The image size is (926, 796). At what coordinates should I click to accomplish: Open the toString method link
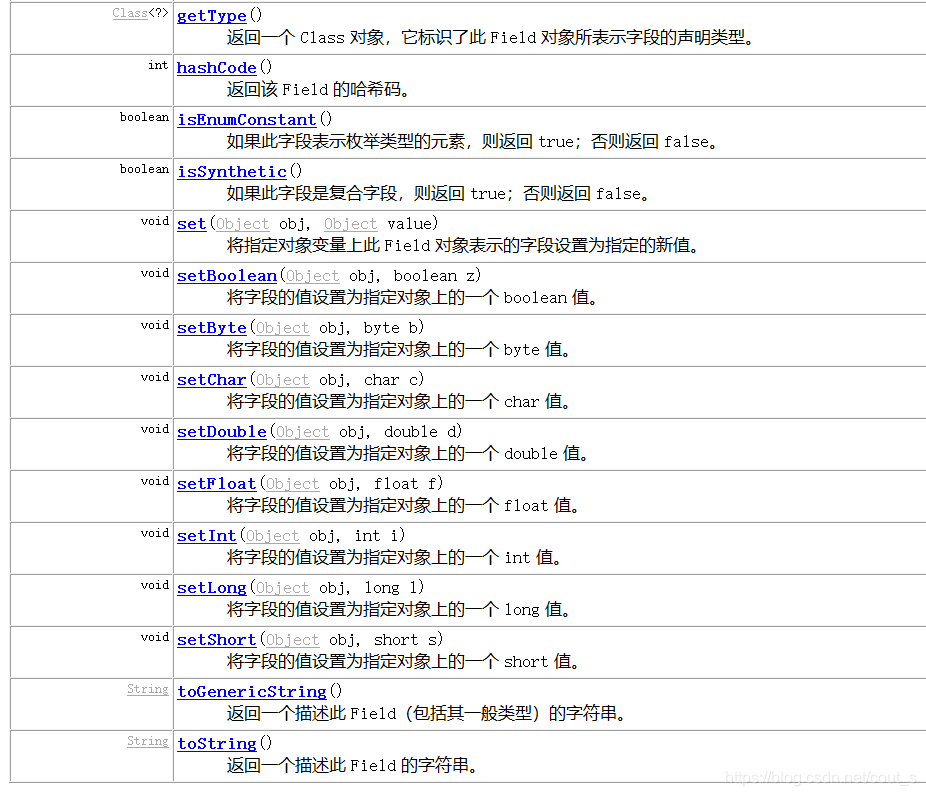[216, 743]
